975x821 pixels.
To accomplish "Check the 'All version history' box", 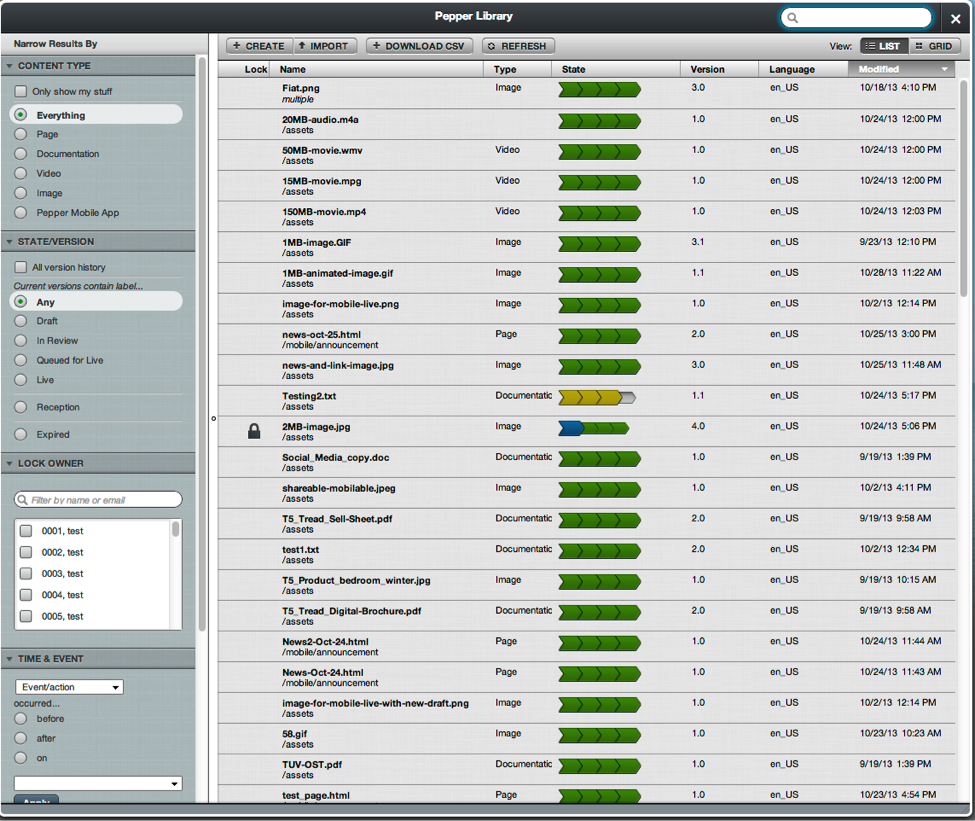I will 20,267.
